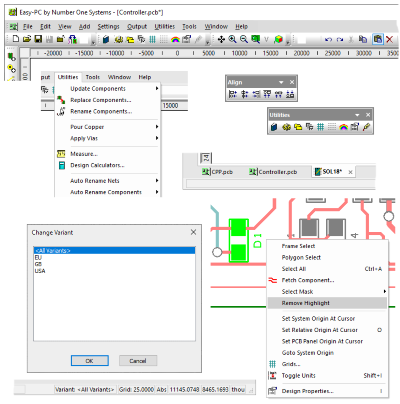This screenshot has width=400, height=404.
Task: Click the New document icon in main toolbar
Action: point(15,39)
